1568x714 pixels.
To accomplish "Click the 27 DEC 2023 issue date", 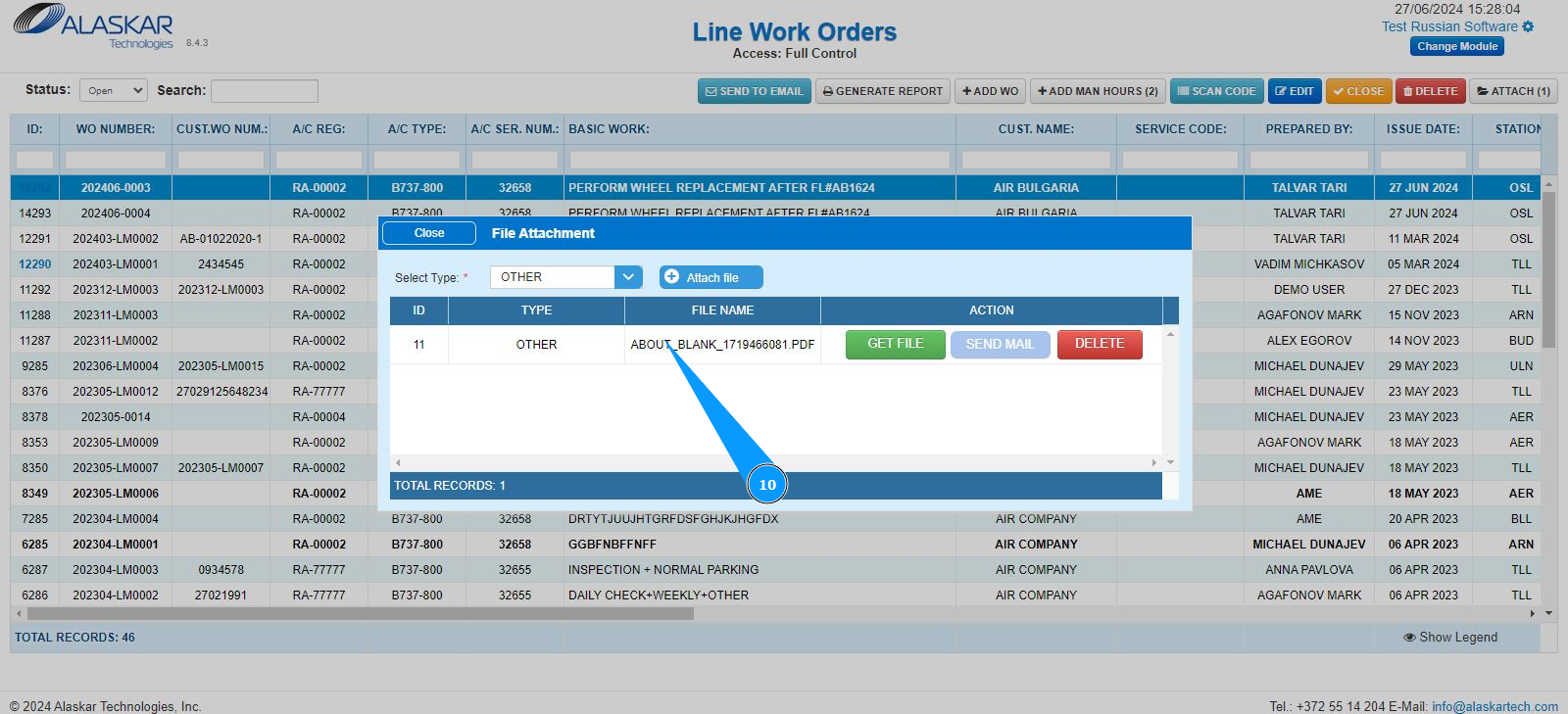I will 1423,290.
